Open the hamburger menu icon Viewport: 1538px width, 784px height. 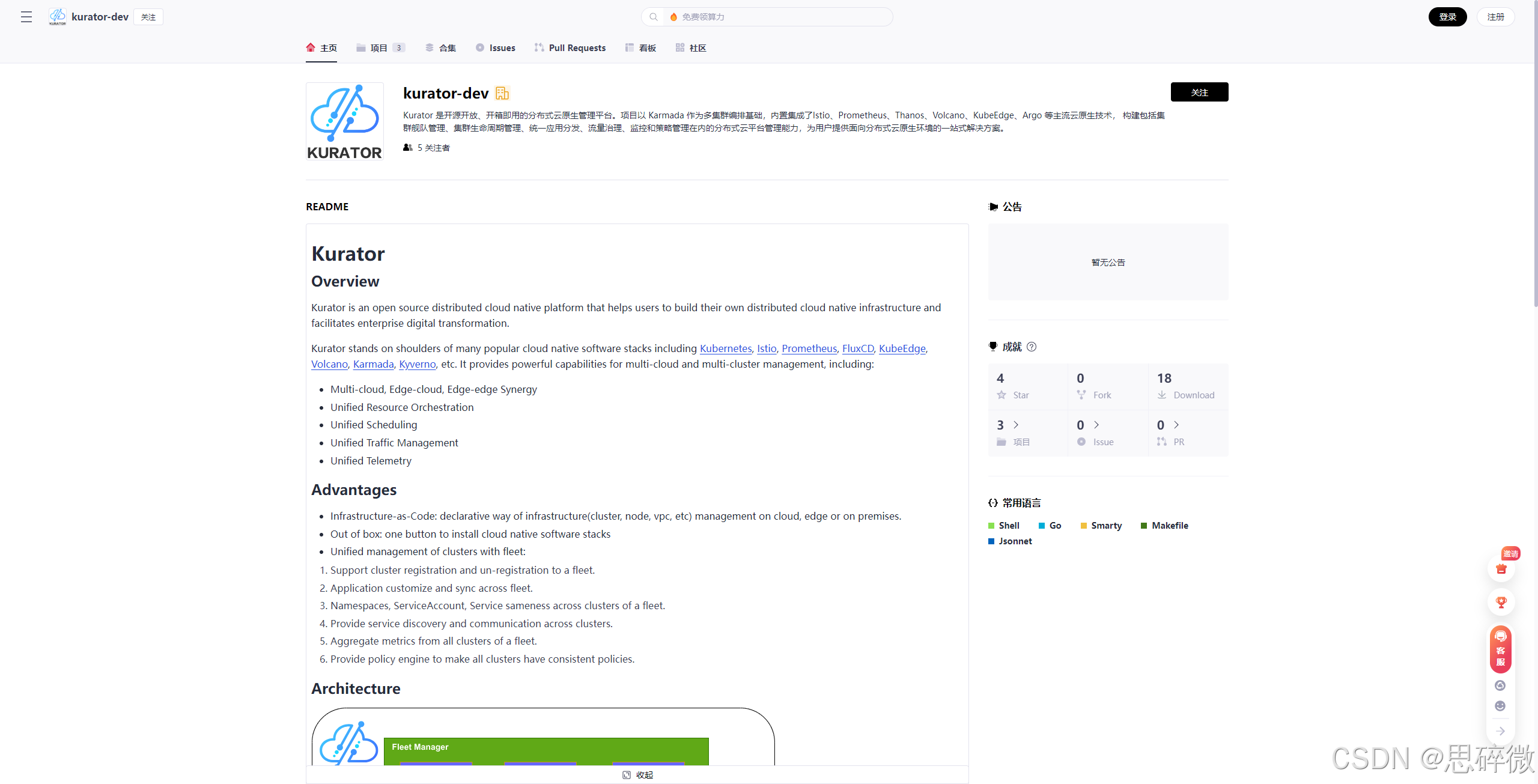(26, 17)
